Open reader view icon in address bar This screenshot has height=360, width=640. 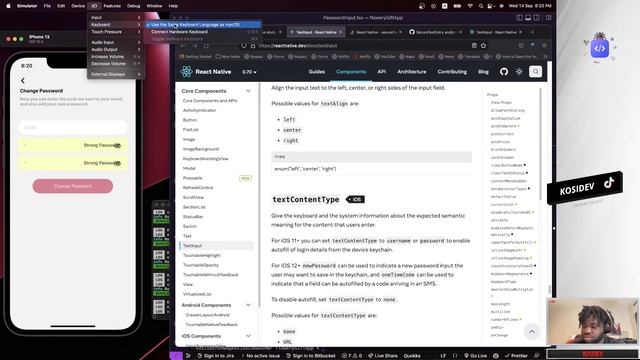[474, 46]
